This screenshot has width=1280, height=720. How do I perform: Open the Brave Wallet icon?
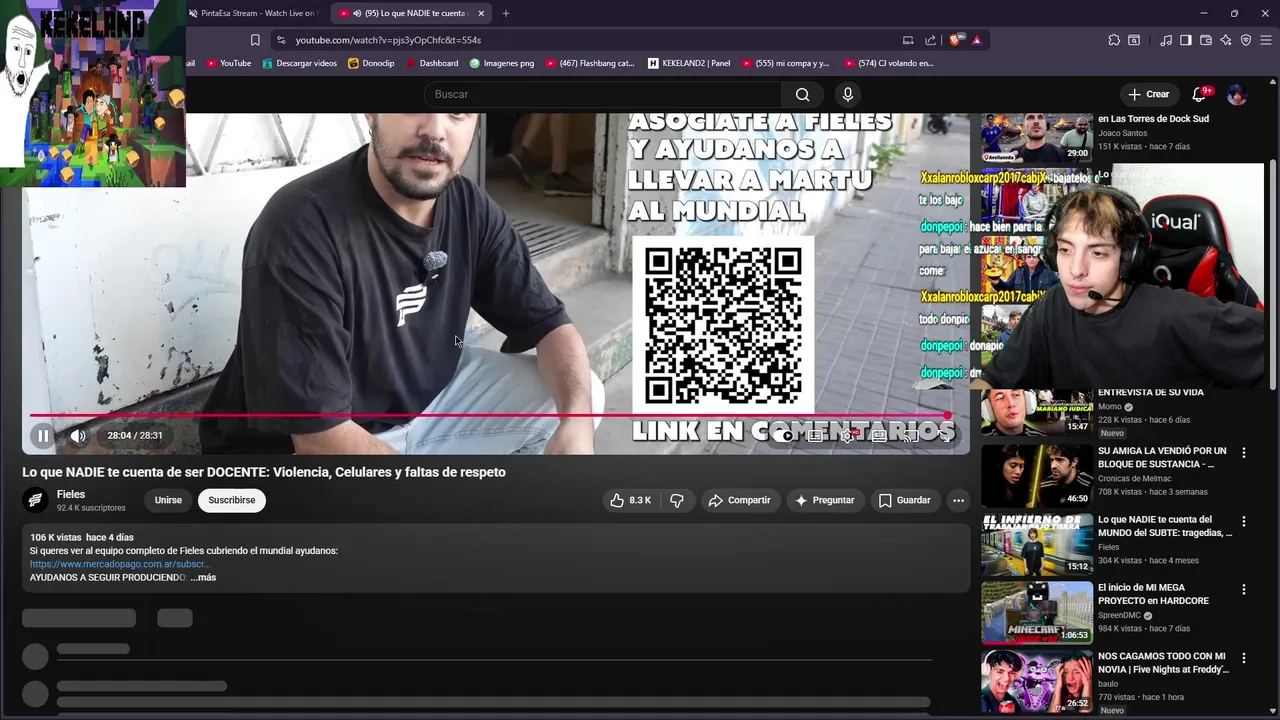(x=1206, y=40)
